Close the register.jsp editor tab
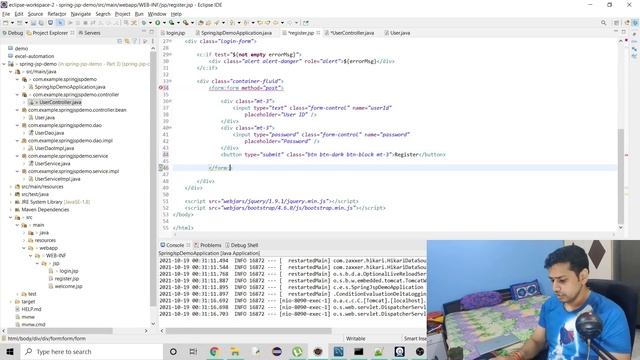 [318, 33]
